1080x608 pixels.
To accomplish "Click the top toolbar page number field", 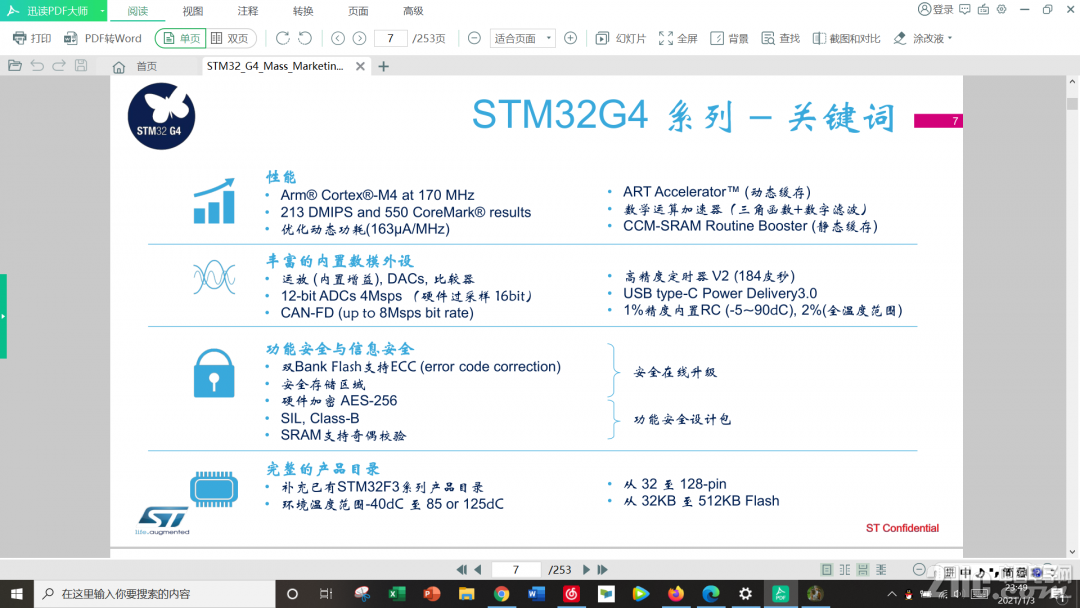I will [391, 39].
